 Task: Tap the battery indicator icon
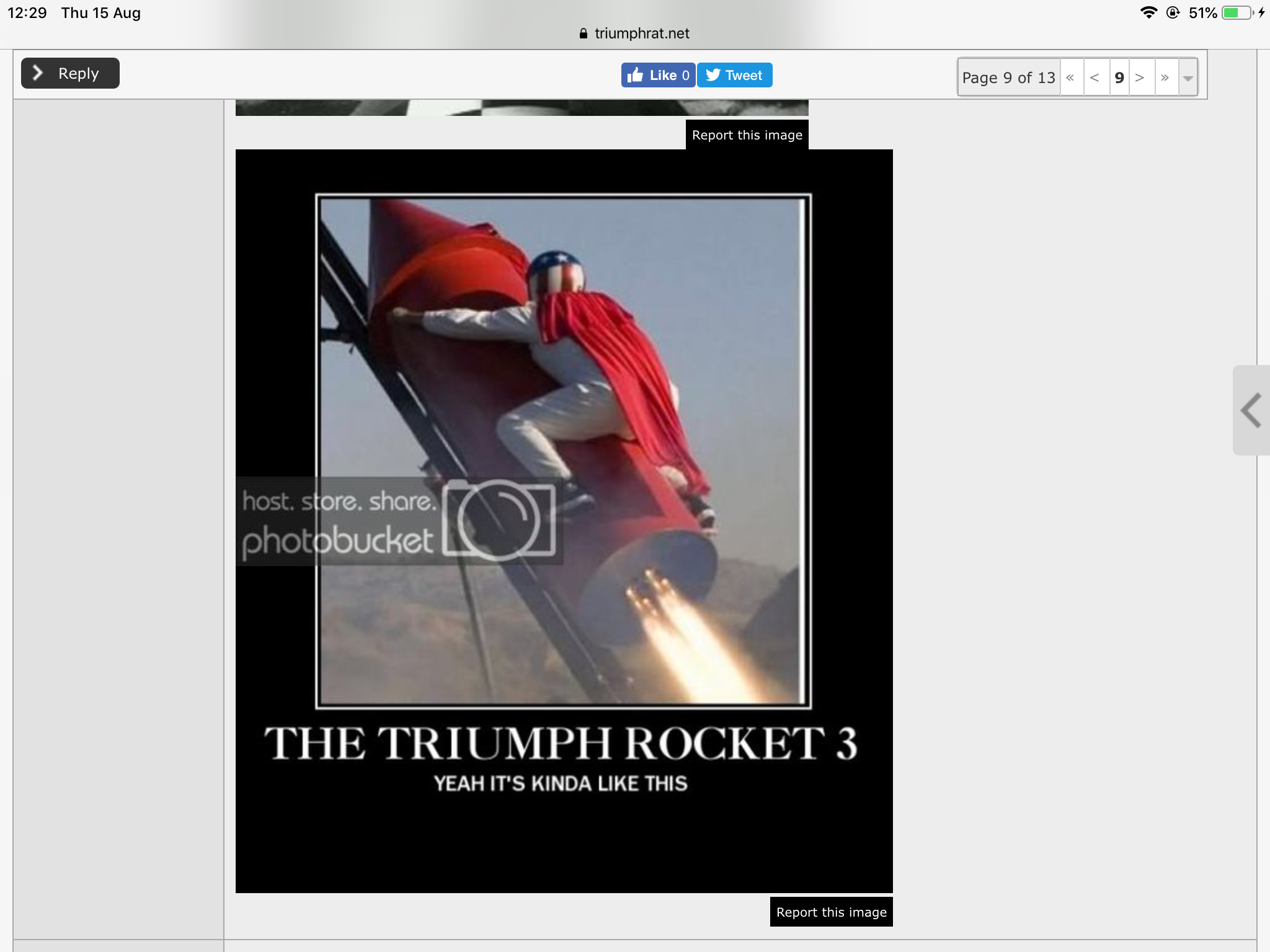[1238, 12]
